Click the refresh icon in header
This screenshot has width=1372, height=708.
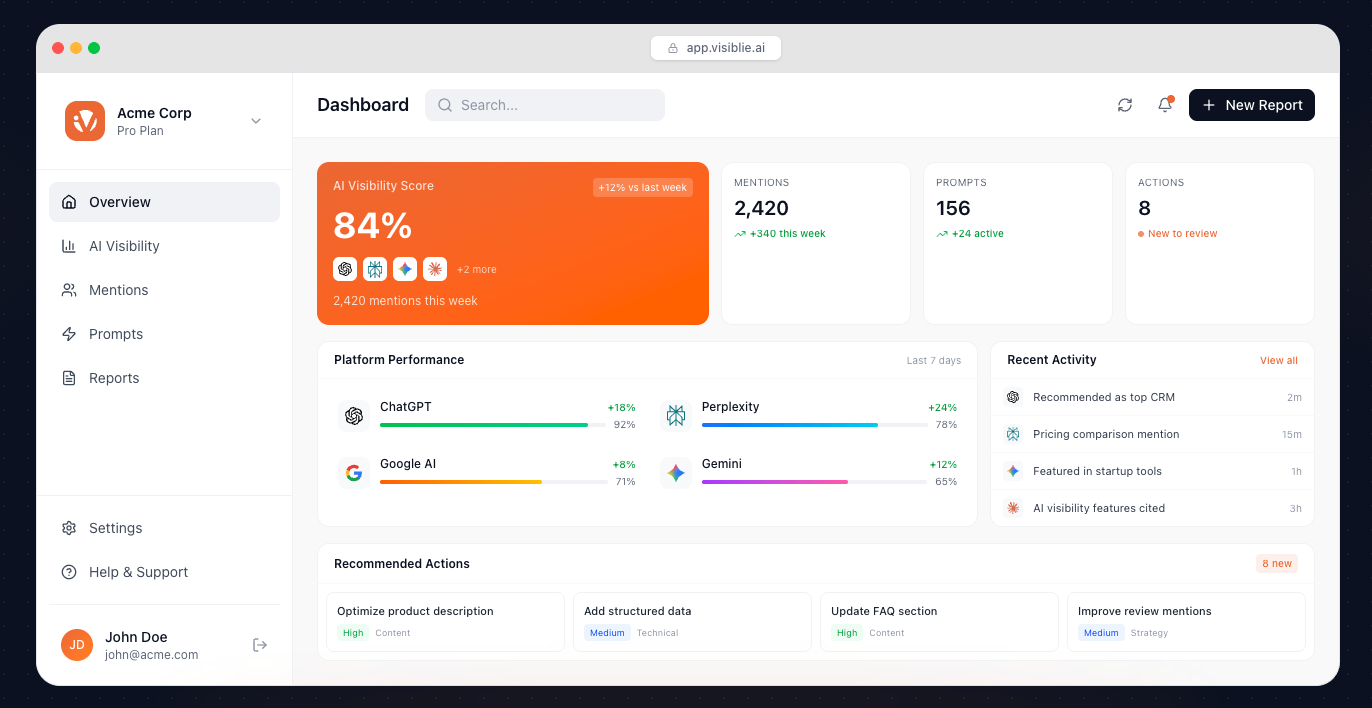click(x=1125, y=105)
